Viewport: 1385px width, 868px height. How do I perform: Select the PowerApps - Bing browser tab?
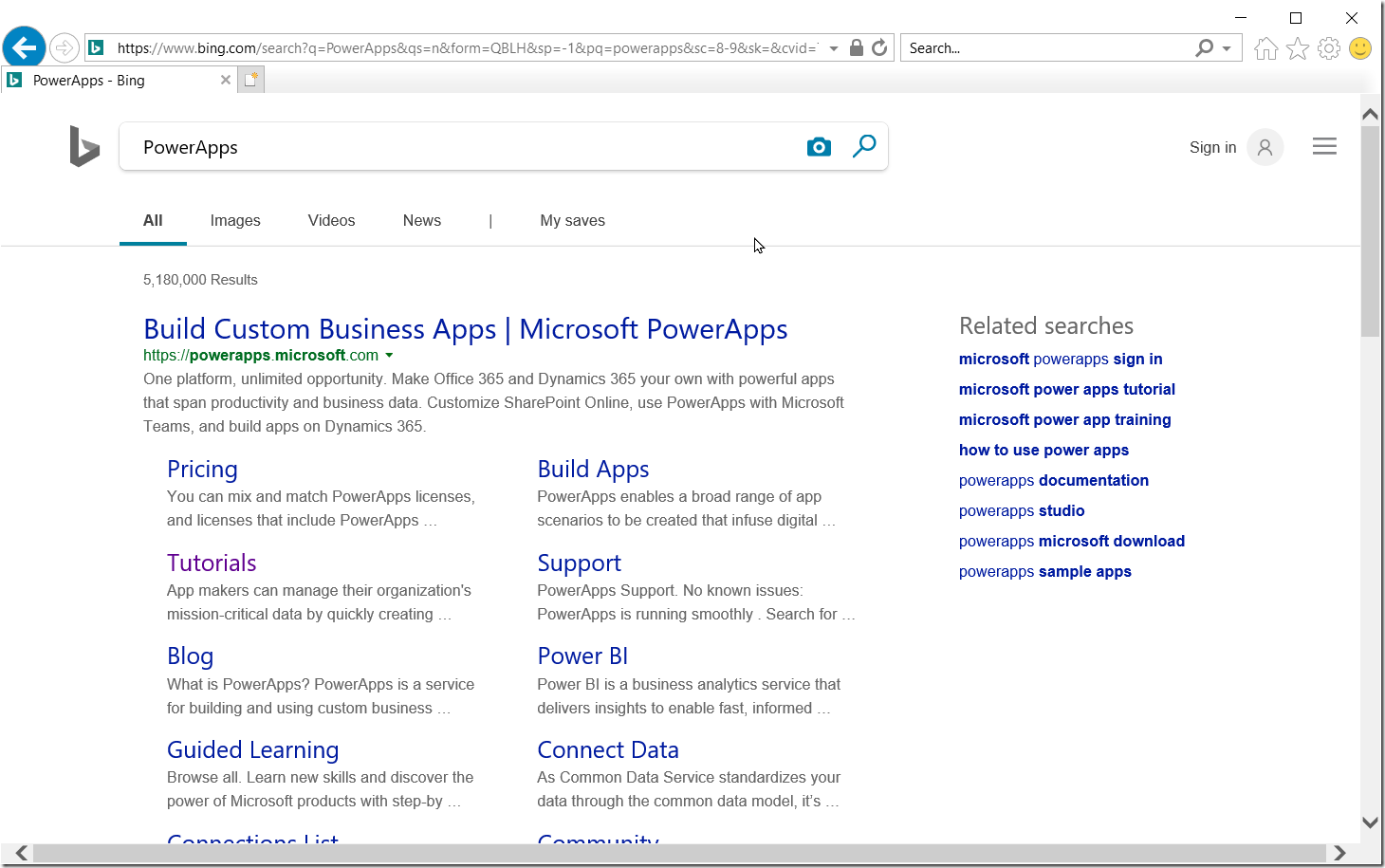pos(119,81)
